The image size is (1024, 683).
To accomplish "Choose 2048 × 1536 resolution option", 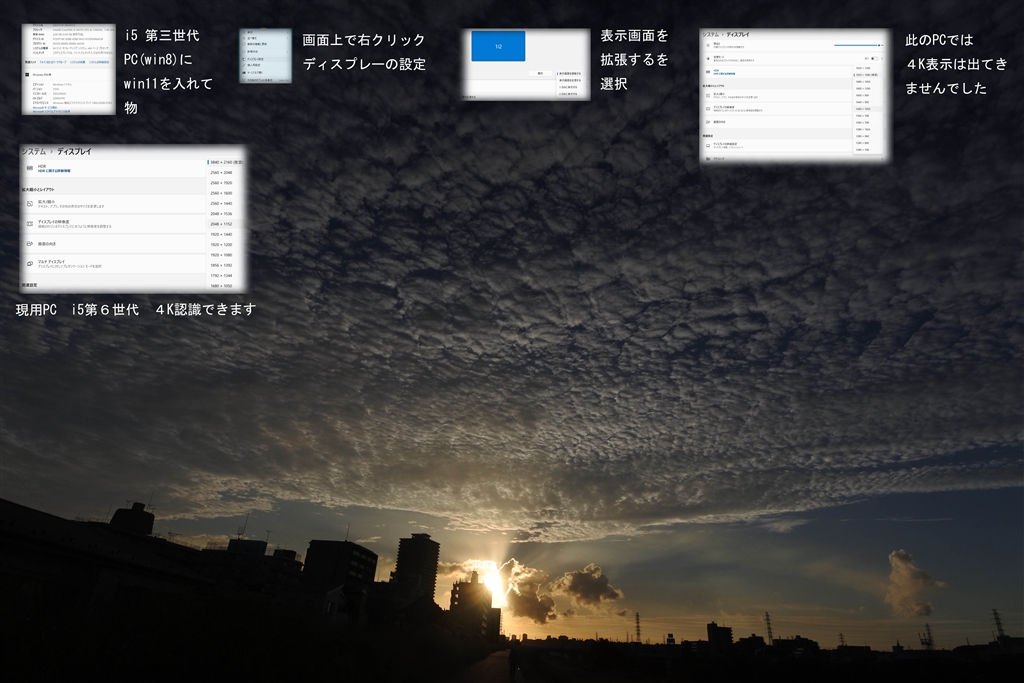I will (221, 214).
